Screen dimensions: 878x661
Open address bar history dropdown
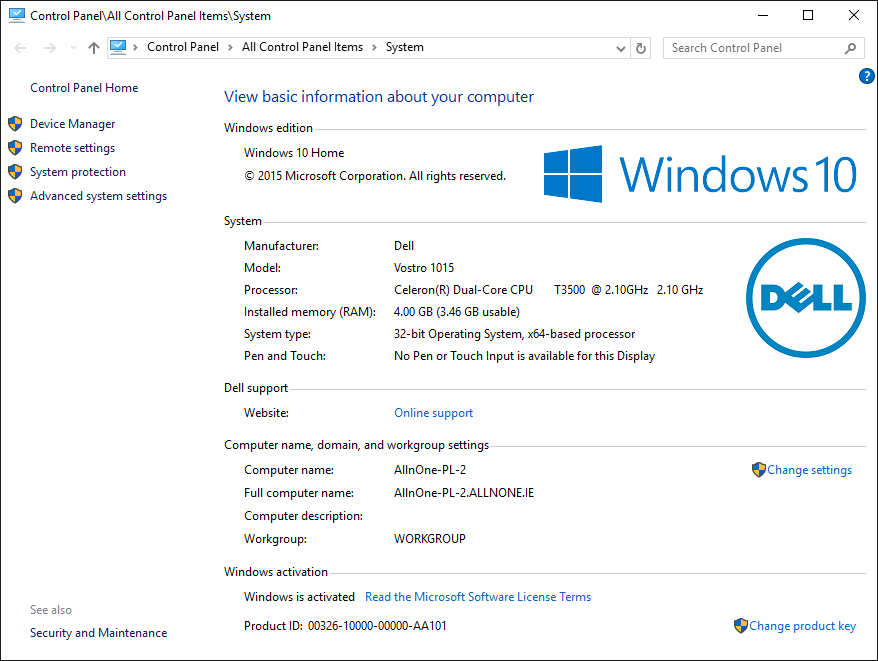point(620,49)
